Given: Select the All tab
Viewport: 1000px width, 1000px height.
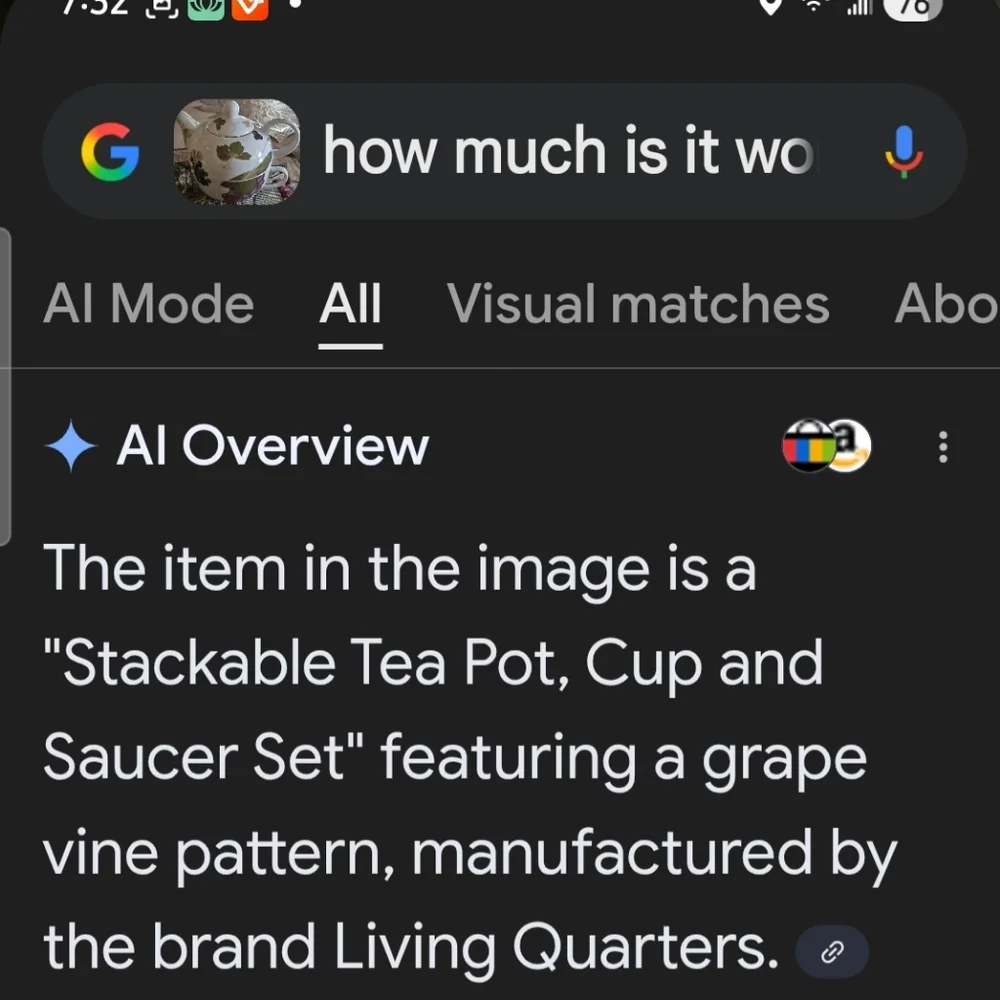Looking at the screenshot, I should click(350, 304).
